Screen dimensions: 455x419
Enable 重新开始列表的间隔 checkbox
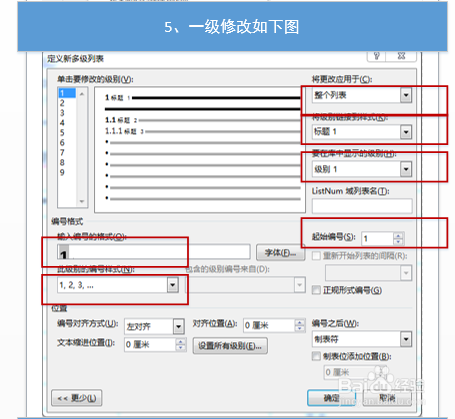point(316,256)
